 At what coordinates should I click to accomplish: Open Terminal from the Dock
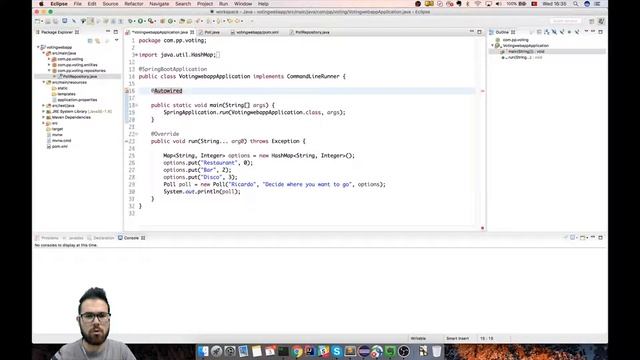point(283,351)
